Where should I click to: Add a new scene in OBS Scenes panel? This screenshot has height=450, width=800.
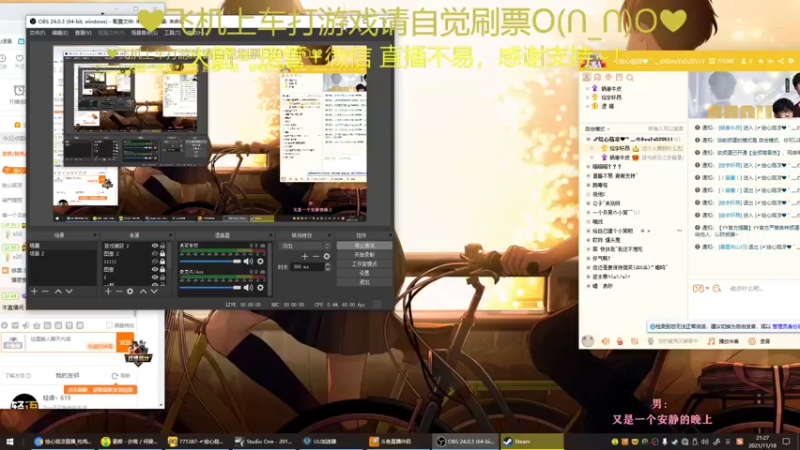coord(34,291)
